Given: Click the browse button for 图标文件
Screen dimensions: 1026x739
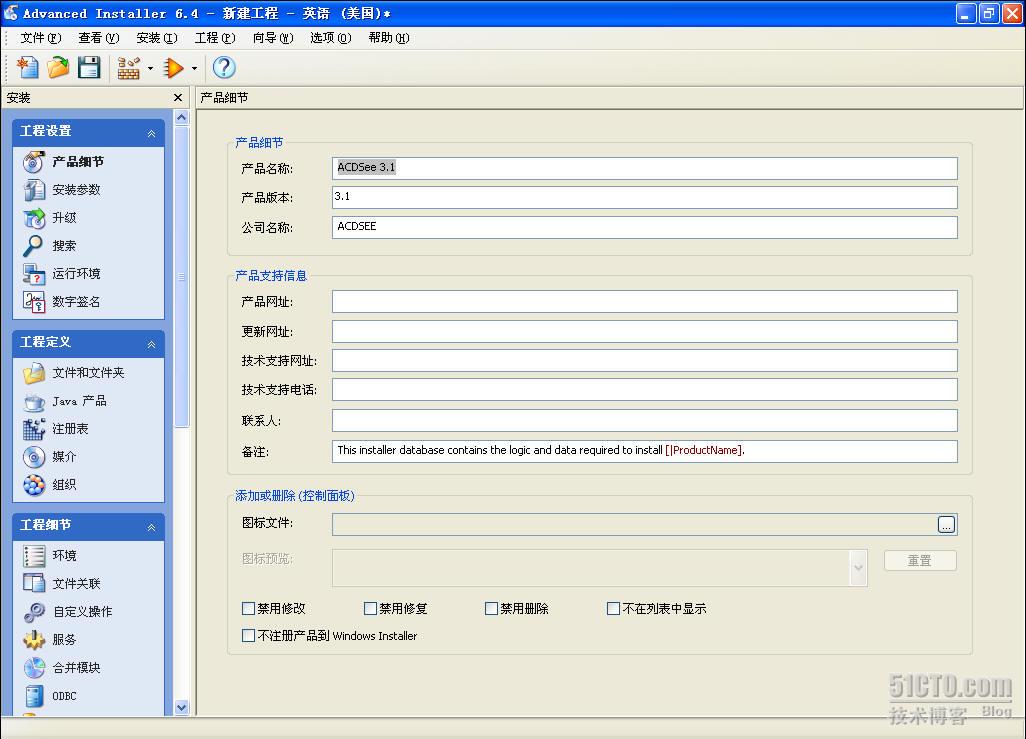Looking at the screenshot, I should click(946, 525).
